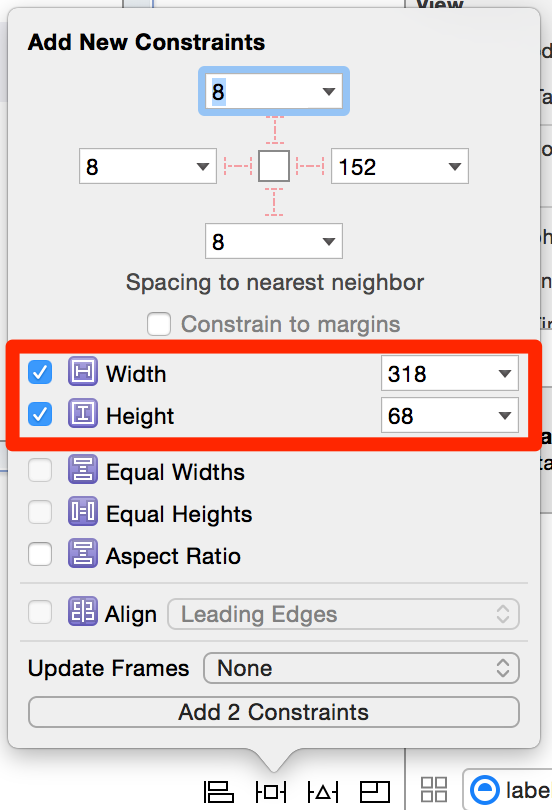
Task: Uncheck the Height constraint checkbox
Action: coord(40,414)
